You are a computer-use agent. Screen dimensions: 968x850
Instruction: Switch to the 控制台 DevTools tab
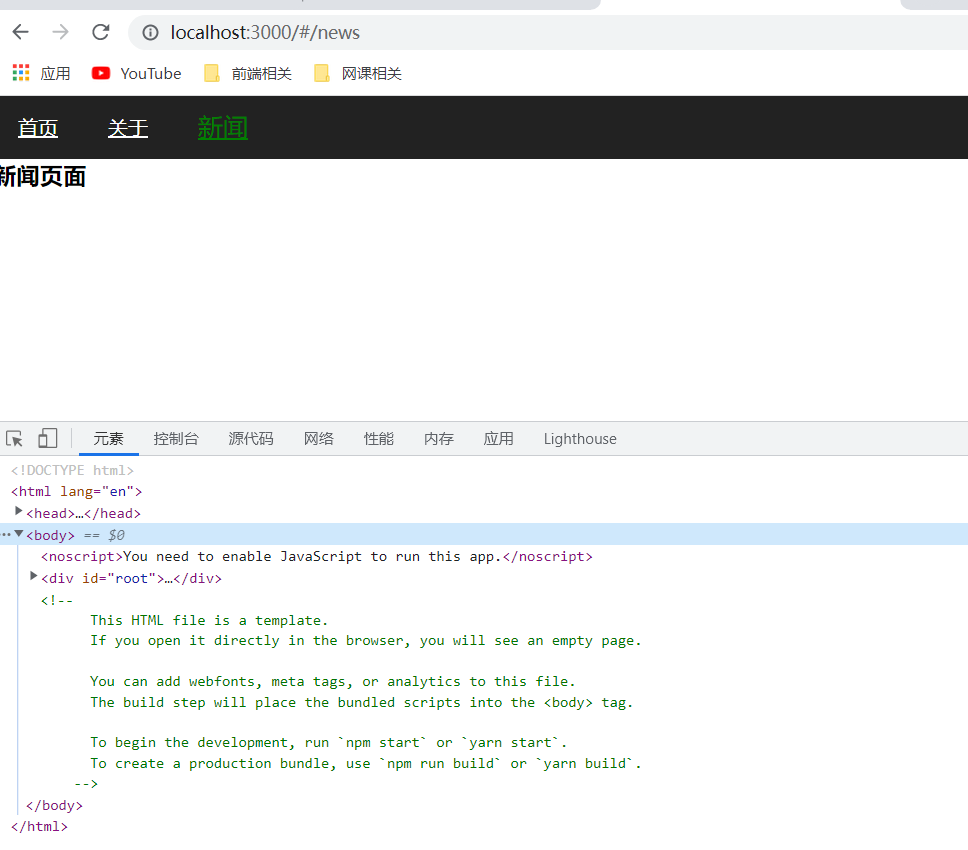pyautogui.click(x=176, y=439)
